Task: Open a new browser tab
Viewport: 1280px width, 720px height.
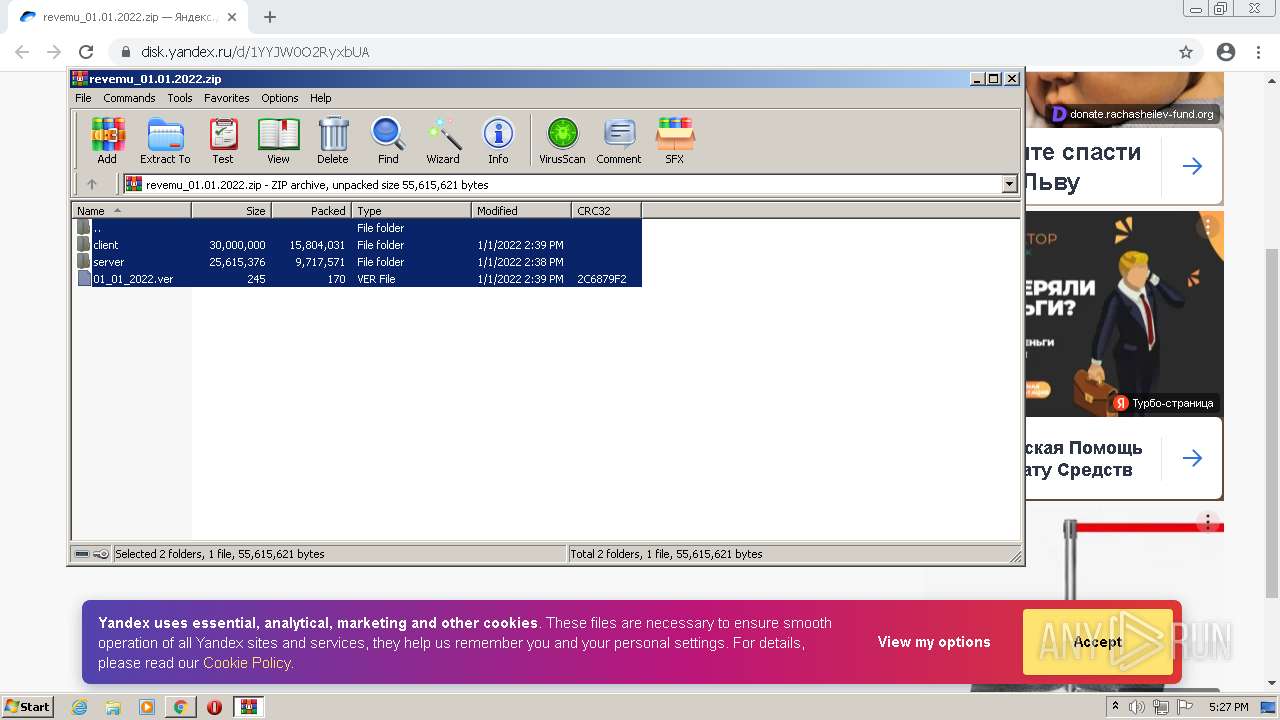Action: click(270, 17)
